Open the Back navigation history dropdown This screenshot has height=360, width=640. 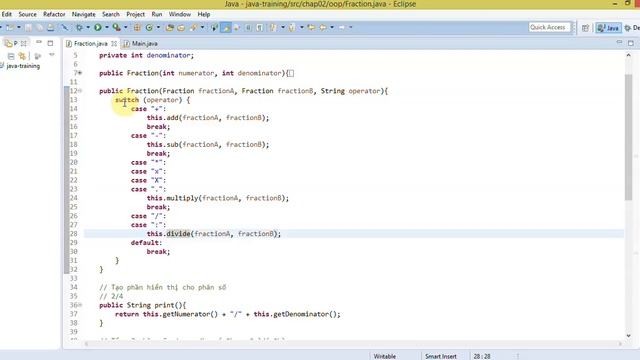coord(331,27)
